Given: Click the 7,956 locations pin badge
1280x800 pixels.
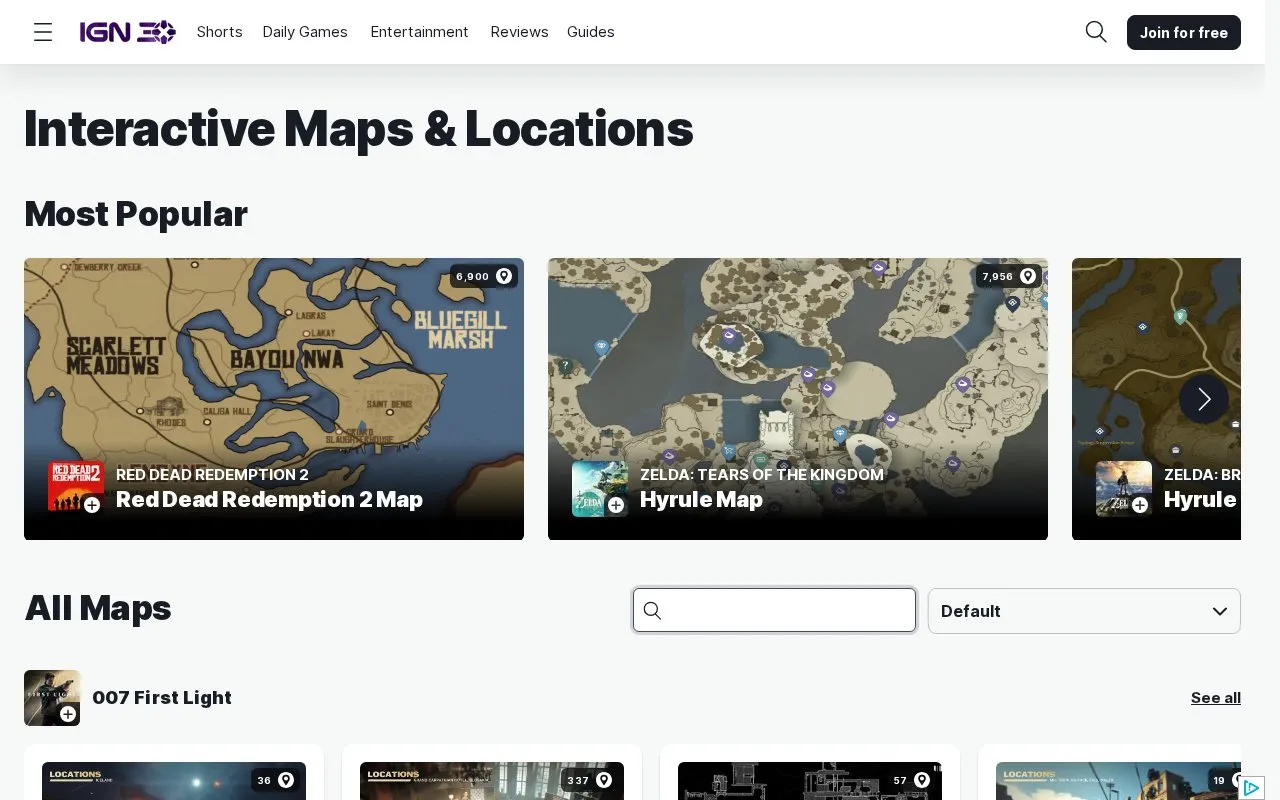Looking at the screenshot, I should pyautogui.click(x=1009, y=276).
